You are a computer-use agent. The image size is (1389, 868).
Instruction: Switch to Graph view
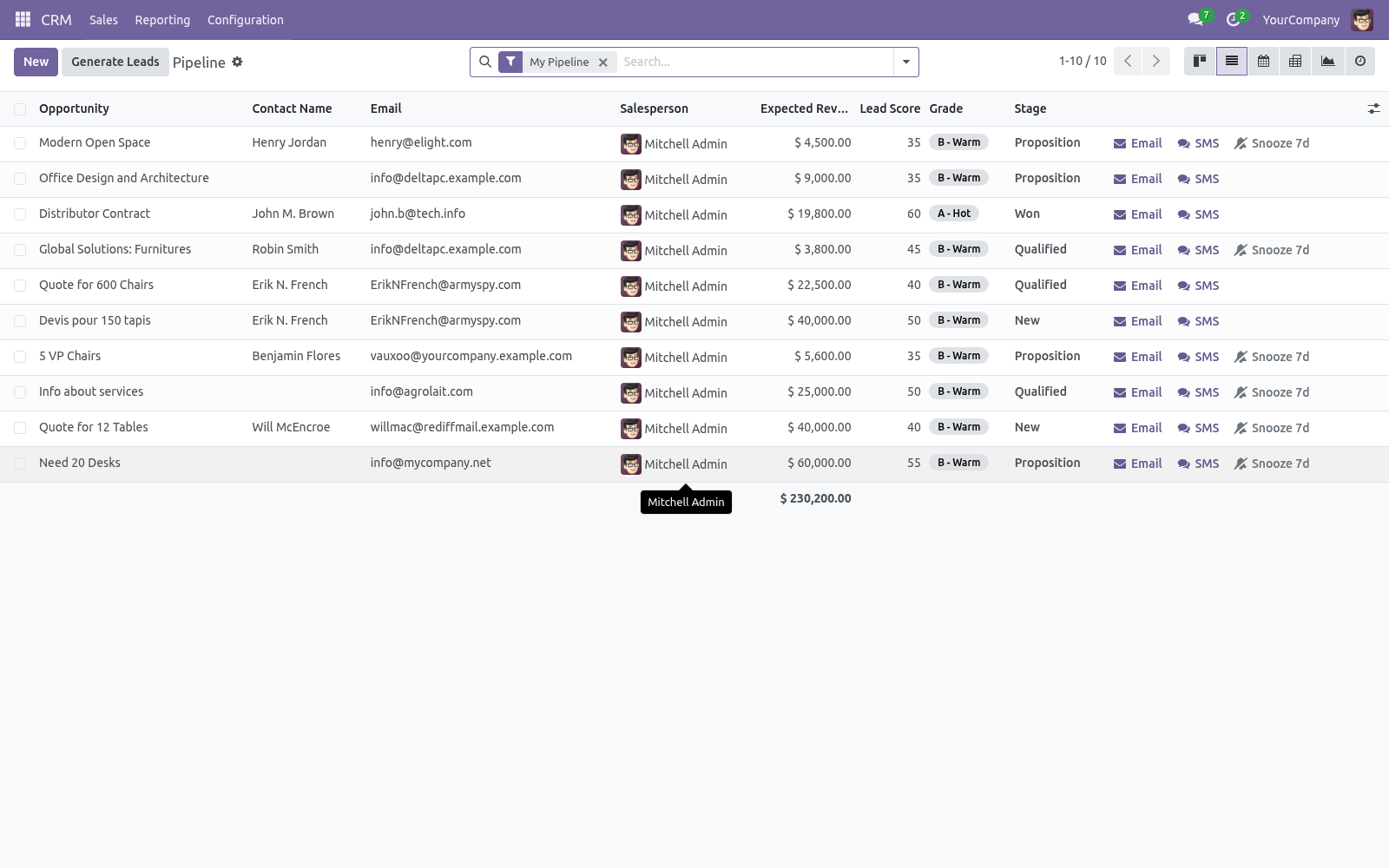click(x=1327, y=62)
